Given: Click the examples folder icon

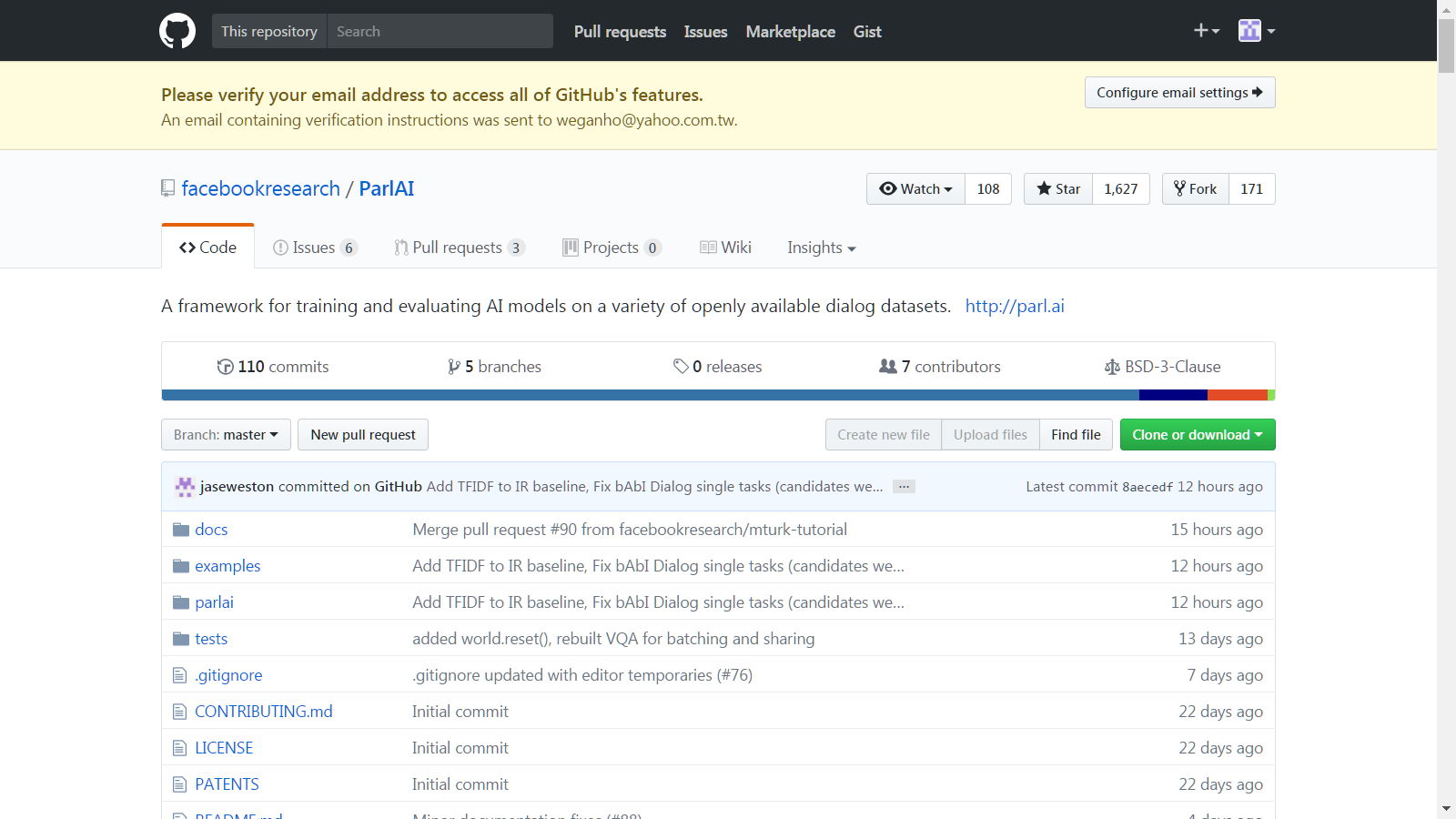Looking at the screenshot, I should coord(181,566).
